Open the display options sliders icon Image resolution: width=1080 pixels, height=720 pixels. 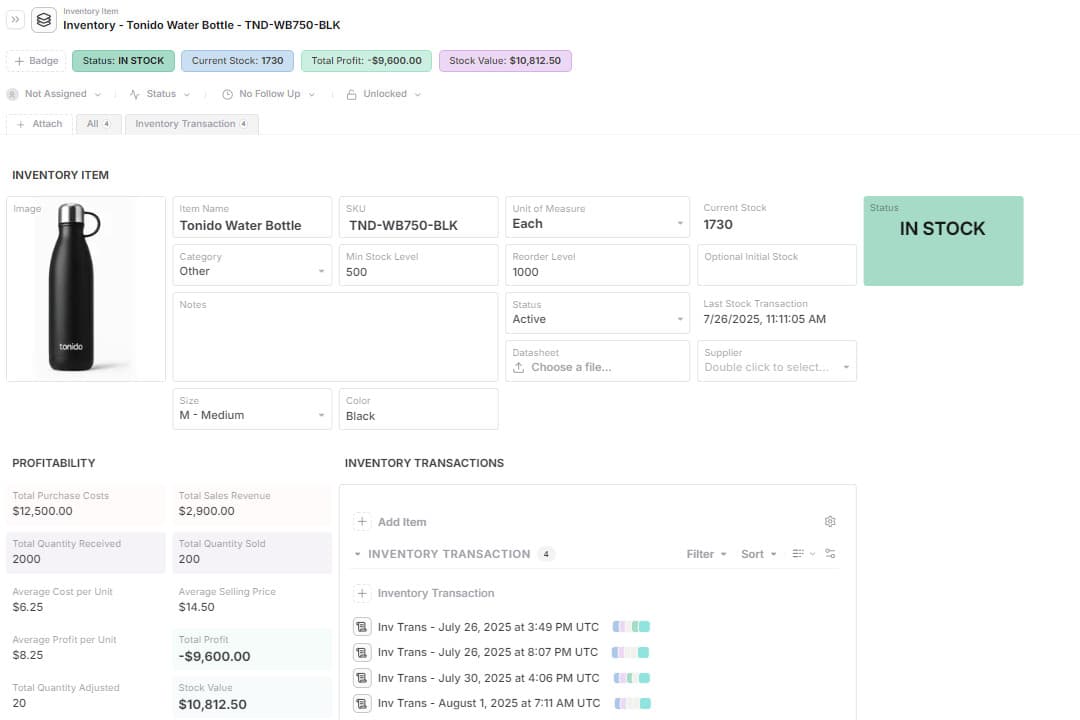[x=829, y=554]
